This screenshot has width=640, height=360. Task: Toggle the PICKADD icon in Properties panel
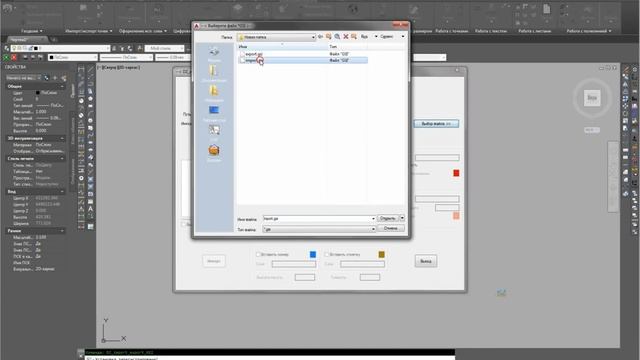pyautogui.click(x=47, y=78)
